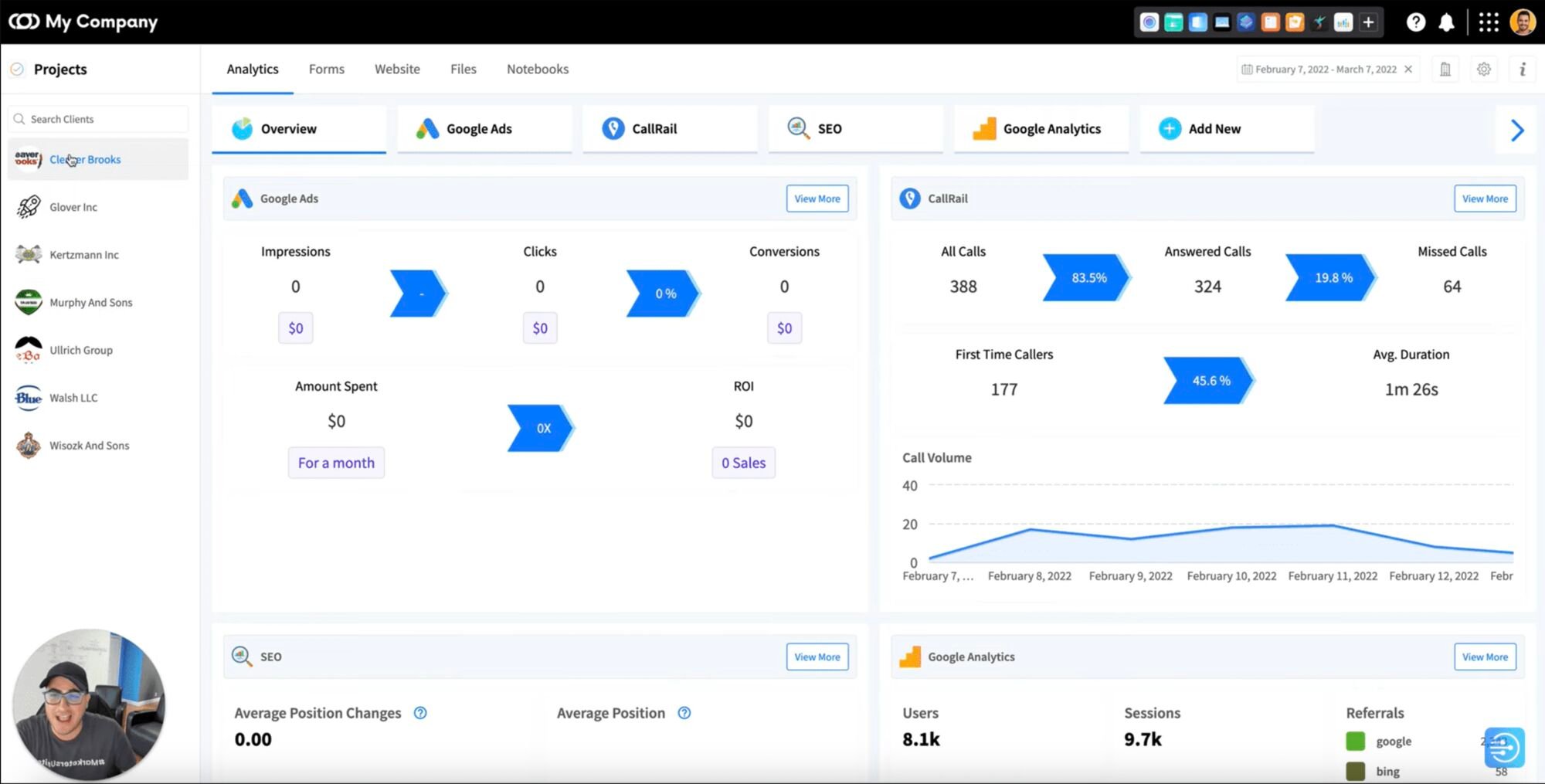Switch to the Analytics tab
This screenshot has height=784, width=1545.
tap(253, 69)
